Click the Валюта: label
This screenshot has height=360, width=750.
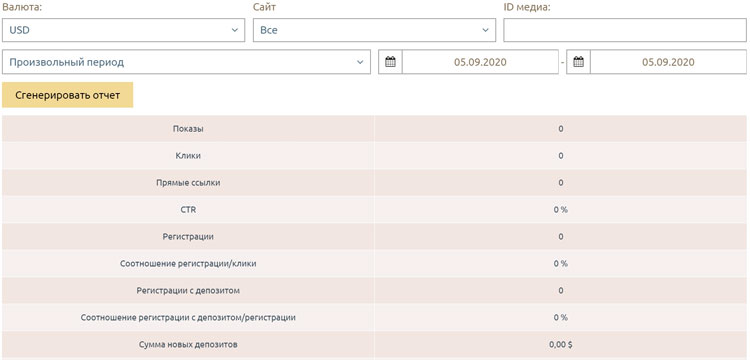click(x=21, y=7)
